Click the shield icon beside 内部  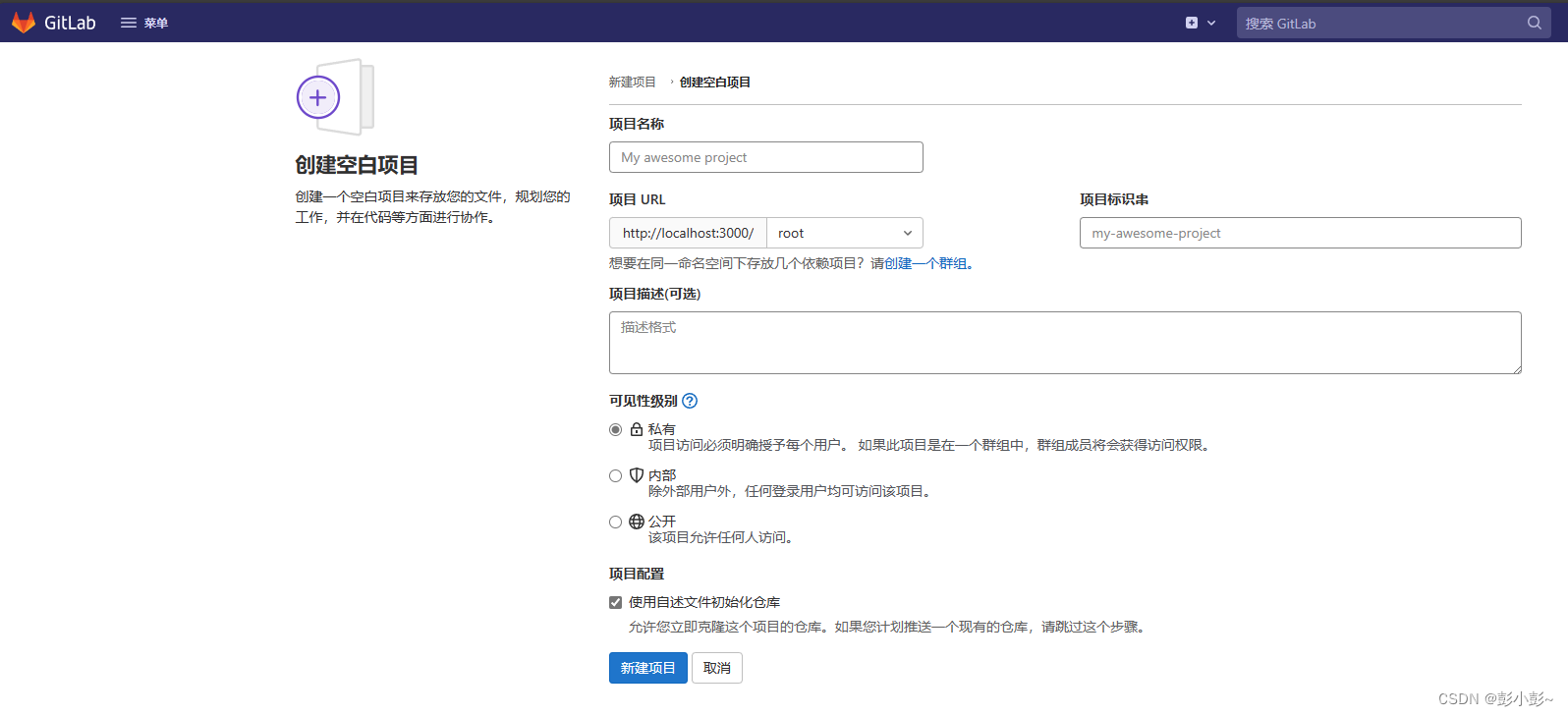point(637,475)
